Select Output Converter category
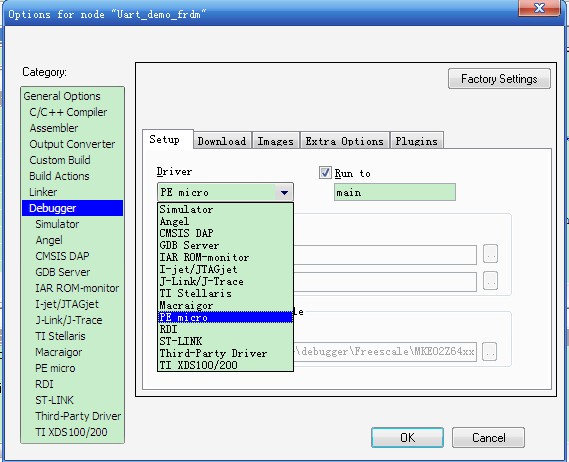This screenshot has height=462, width=569. [72, 144]
